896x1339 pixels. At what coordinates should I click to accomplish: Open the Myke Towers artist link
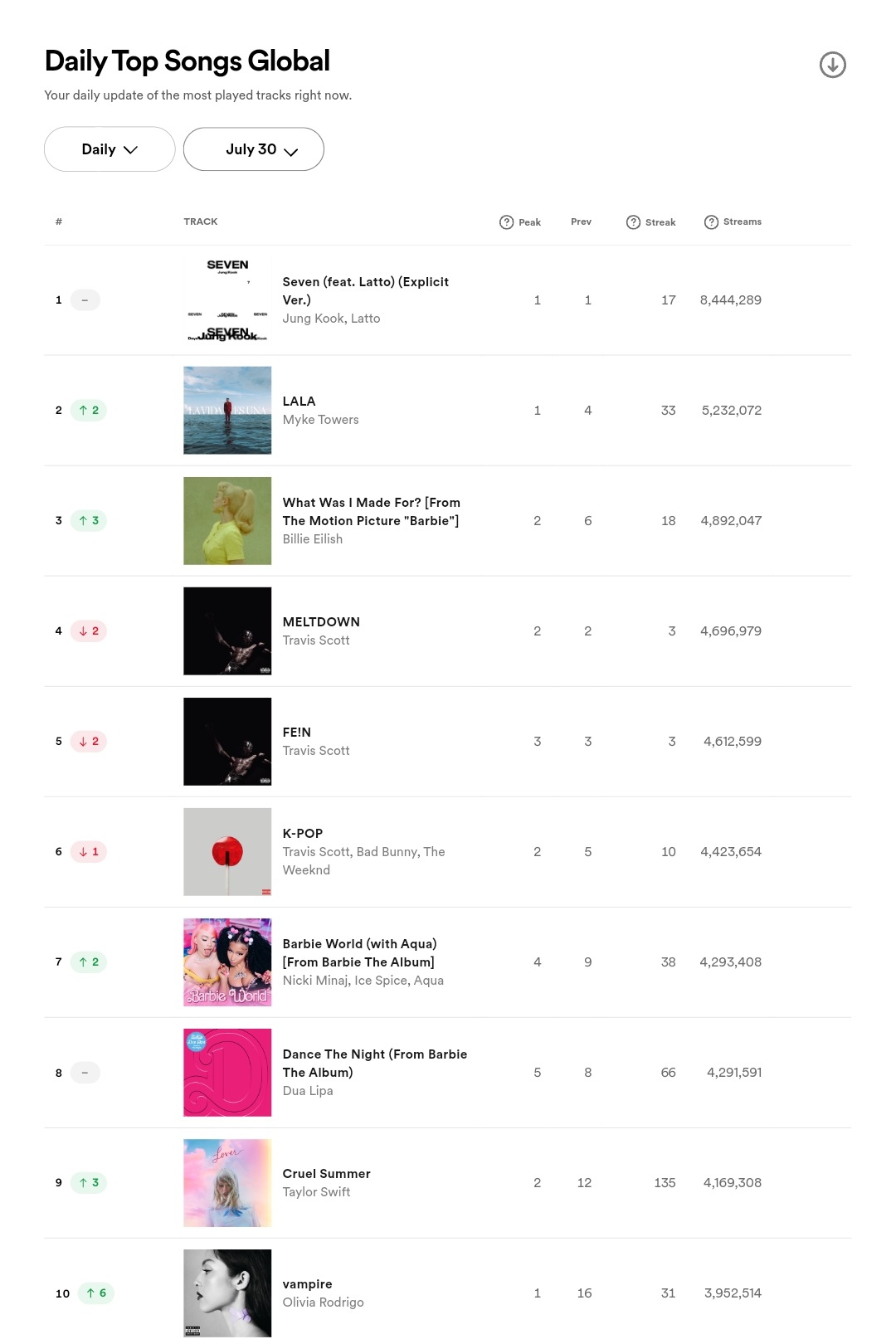click(321, 420)
